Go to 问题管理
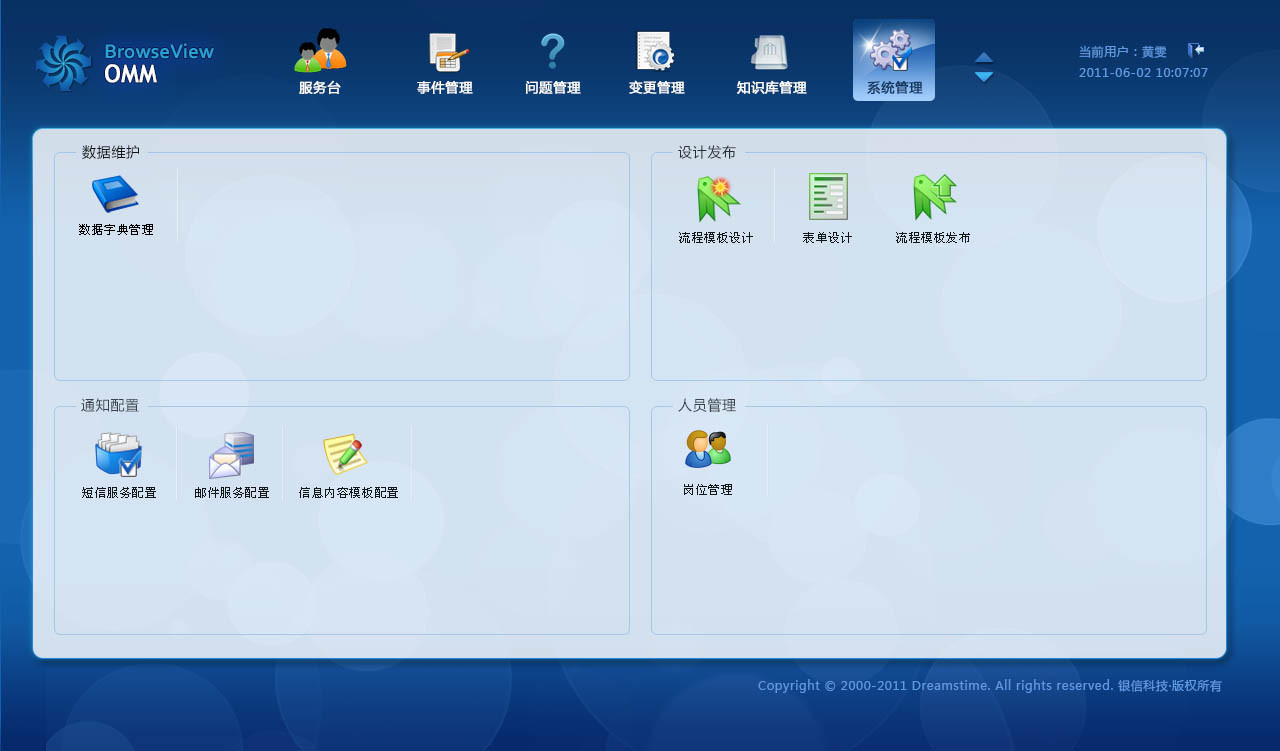Image resolution: width=1280 pixels, height=751 pixels. point(551,60)
